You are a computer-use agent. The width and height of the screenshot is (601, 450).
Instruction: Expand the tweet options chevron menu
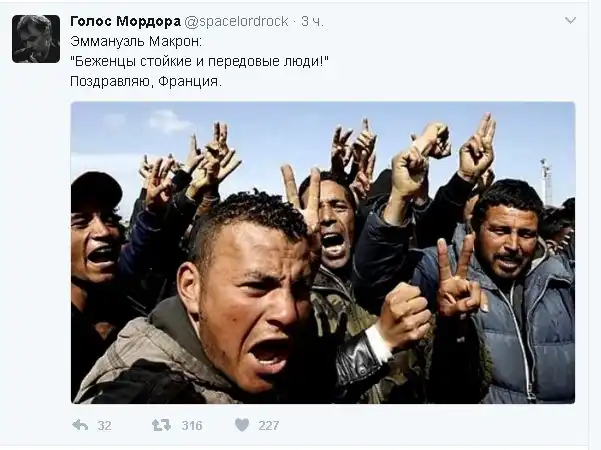tap(570, 20)
